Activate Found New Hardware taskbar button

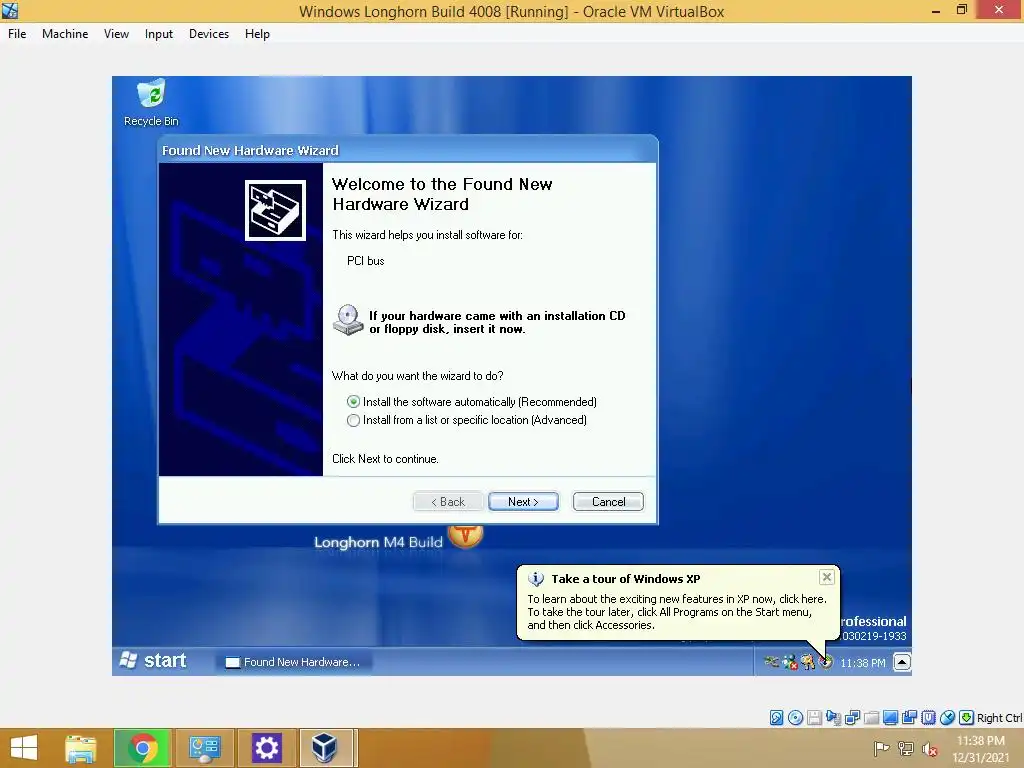pos(293,662)
